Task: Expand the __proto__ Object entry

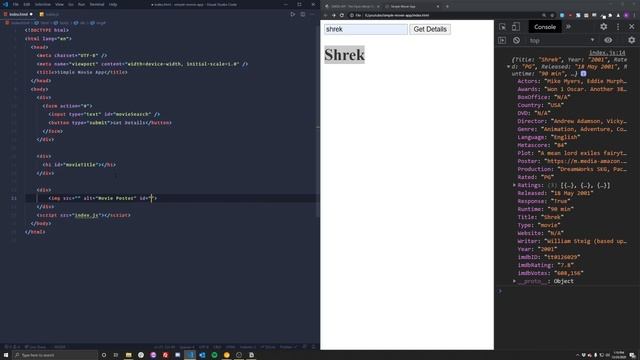Action: 514,281
